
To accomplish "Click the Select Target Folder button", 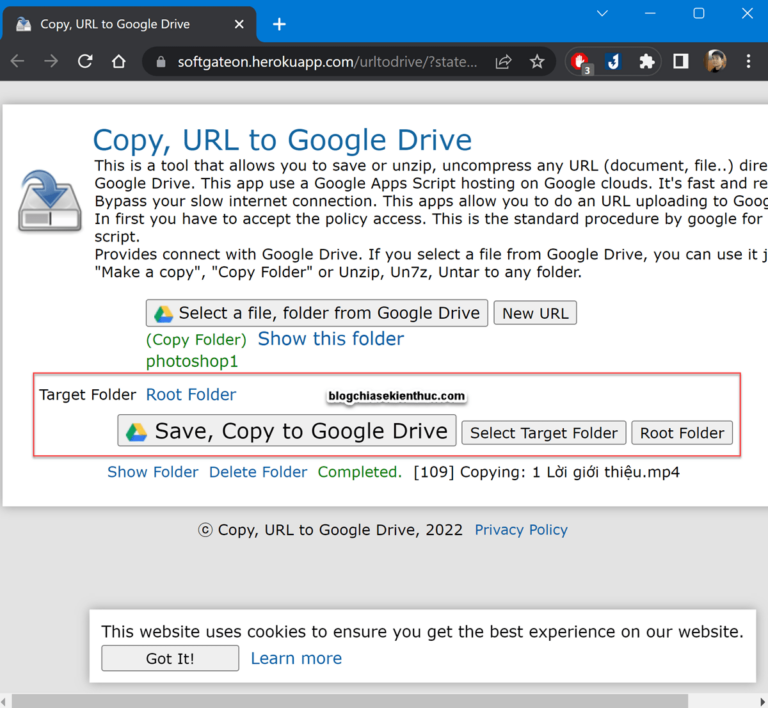I will pos(544,433).
